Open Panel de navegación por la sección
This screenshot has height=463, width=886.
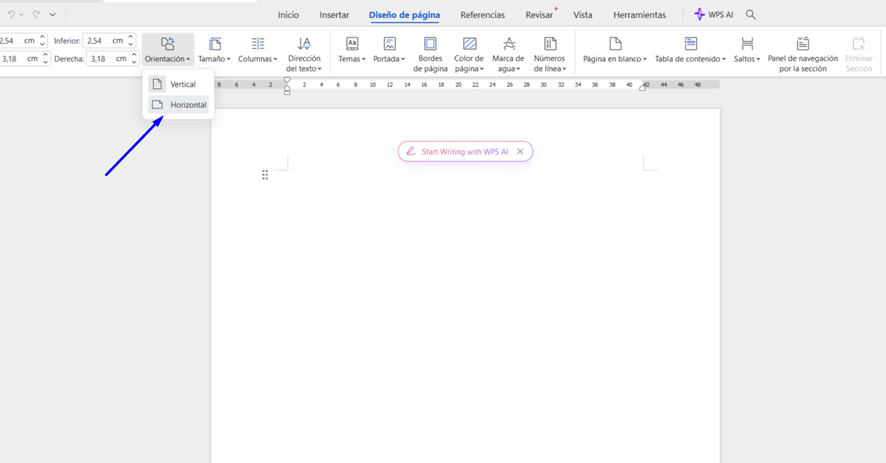[802, 44]
